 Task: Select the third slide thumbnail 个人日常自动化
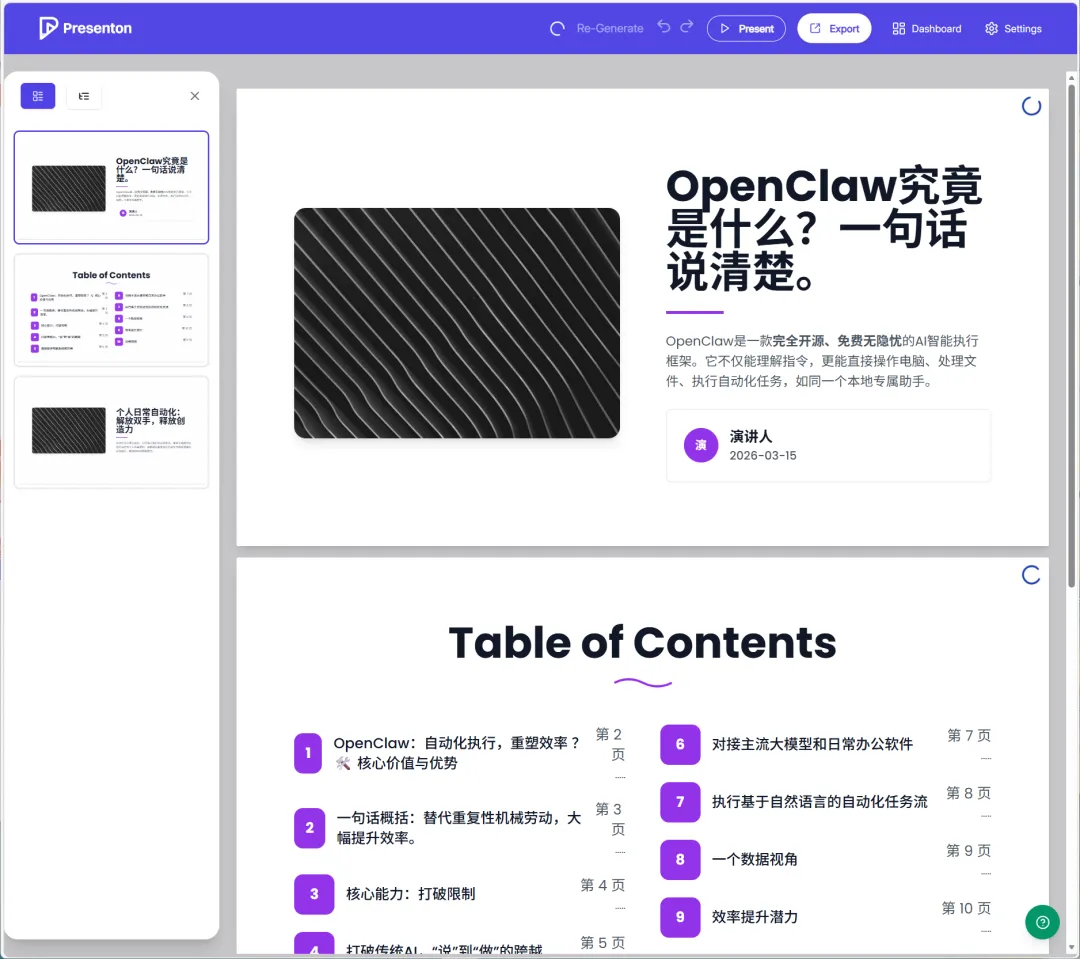pyautogui.click(x=112, y=432)
